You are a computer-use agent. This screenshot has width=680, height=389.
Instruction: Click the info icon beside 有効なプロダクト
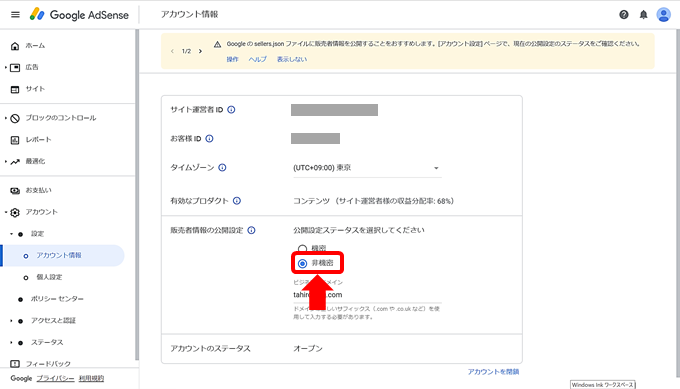coord(237,201)
